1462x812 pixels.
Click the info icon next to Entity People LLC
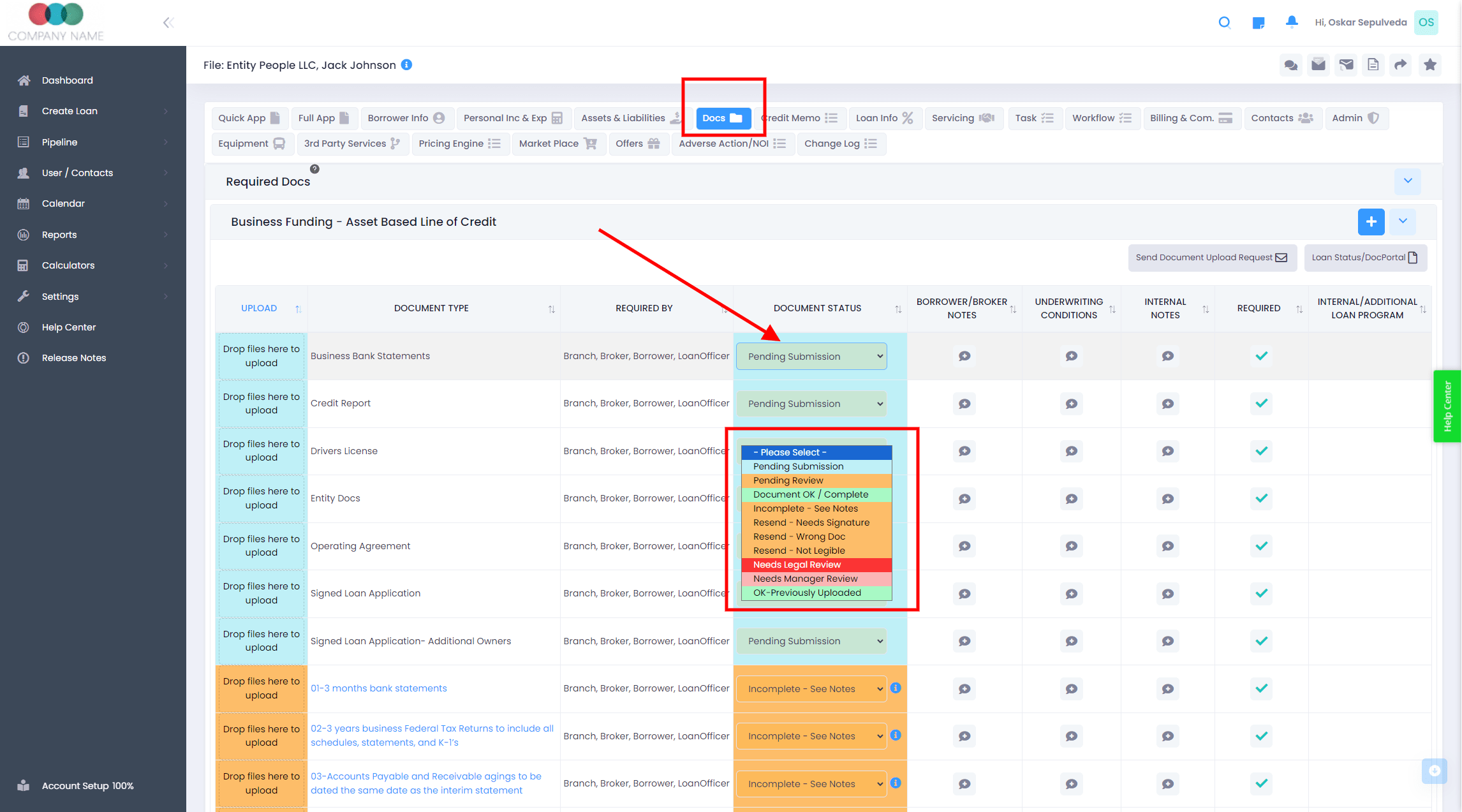pos(406,64)
